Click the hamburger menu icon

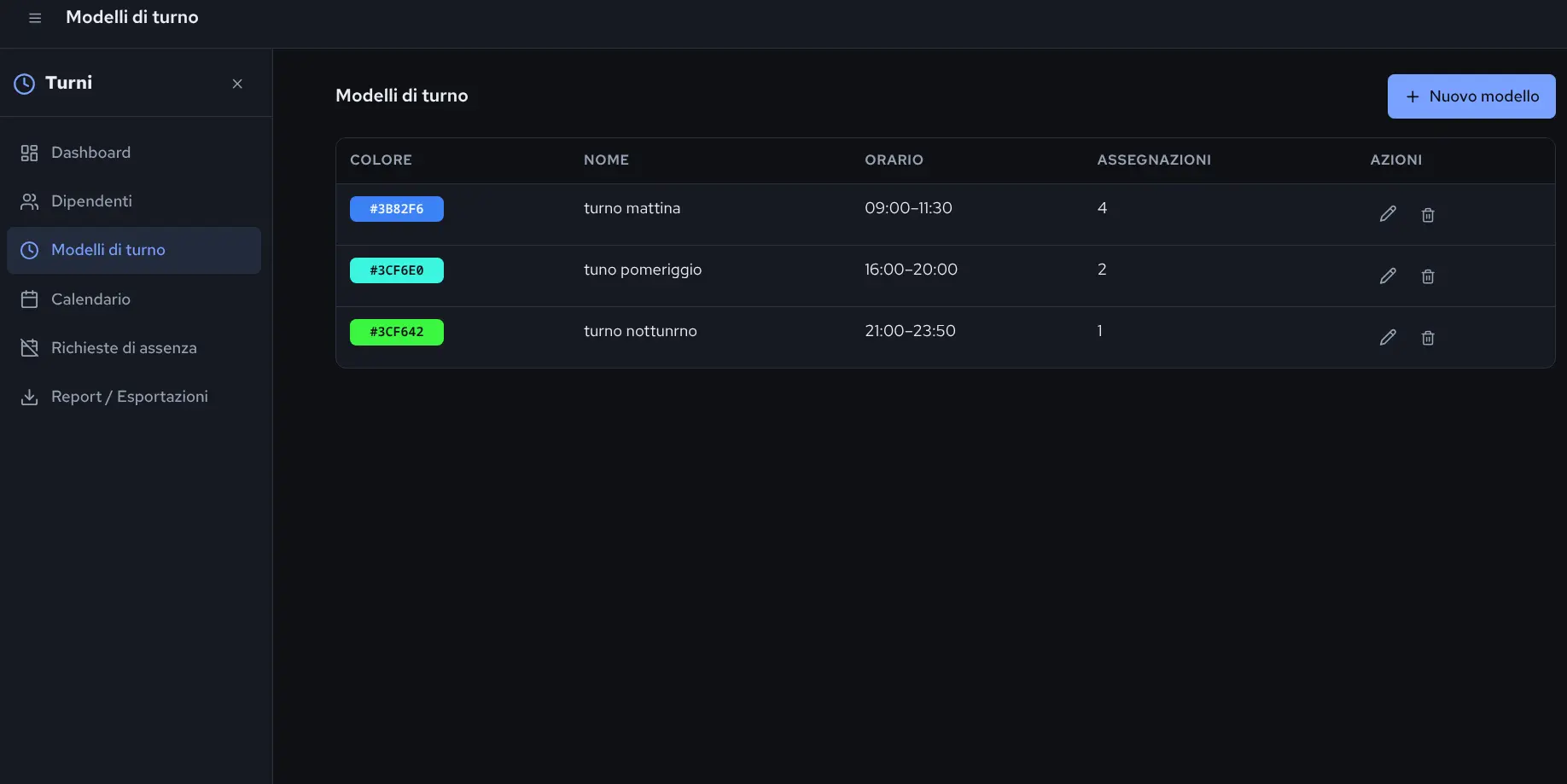pyautogui.click(x=35, y=18)
